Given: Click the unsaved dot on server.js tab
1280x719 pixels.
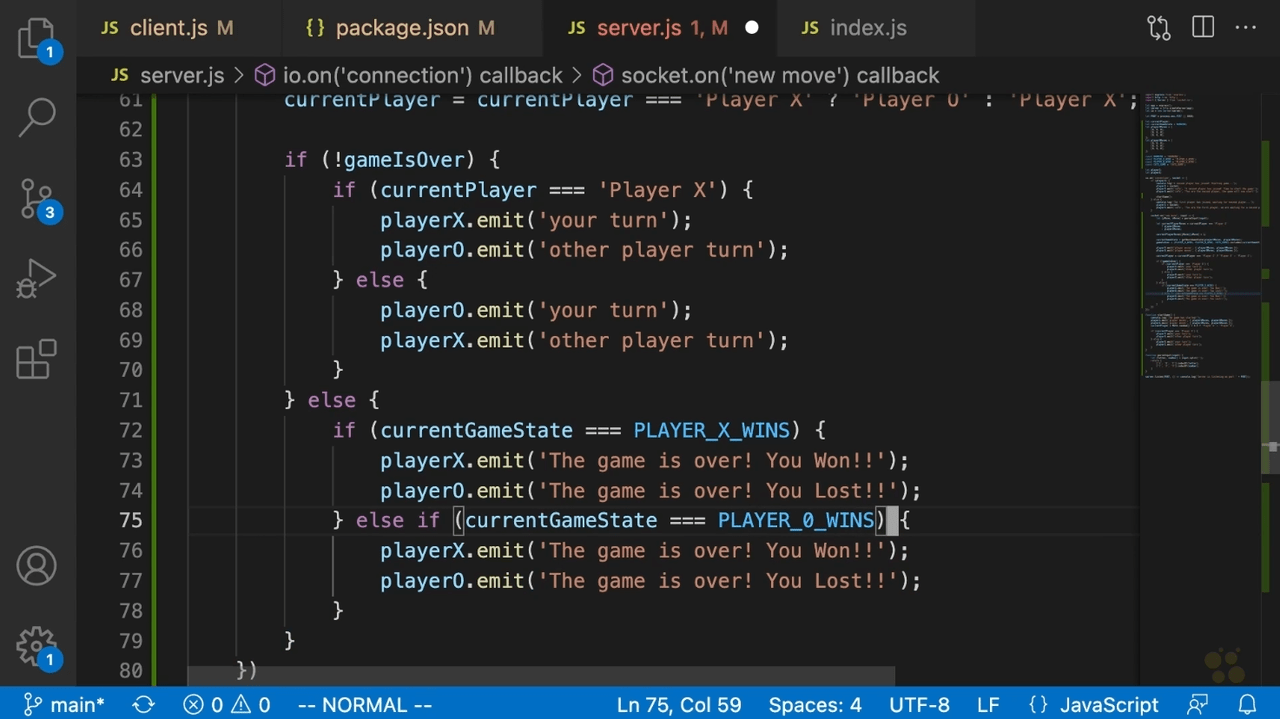Looking at the screenshot, I should tap(752, 28).
